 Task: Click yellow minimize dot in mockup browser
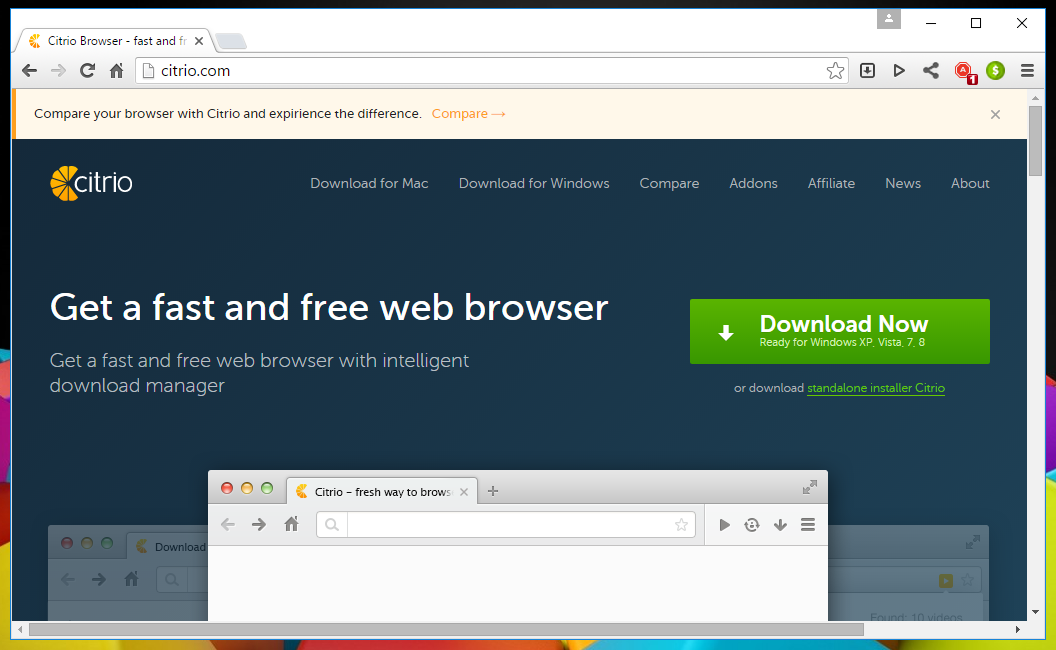(247, 488)
